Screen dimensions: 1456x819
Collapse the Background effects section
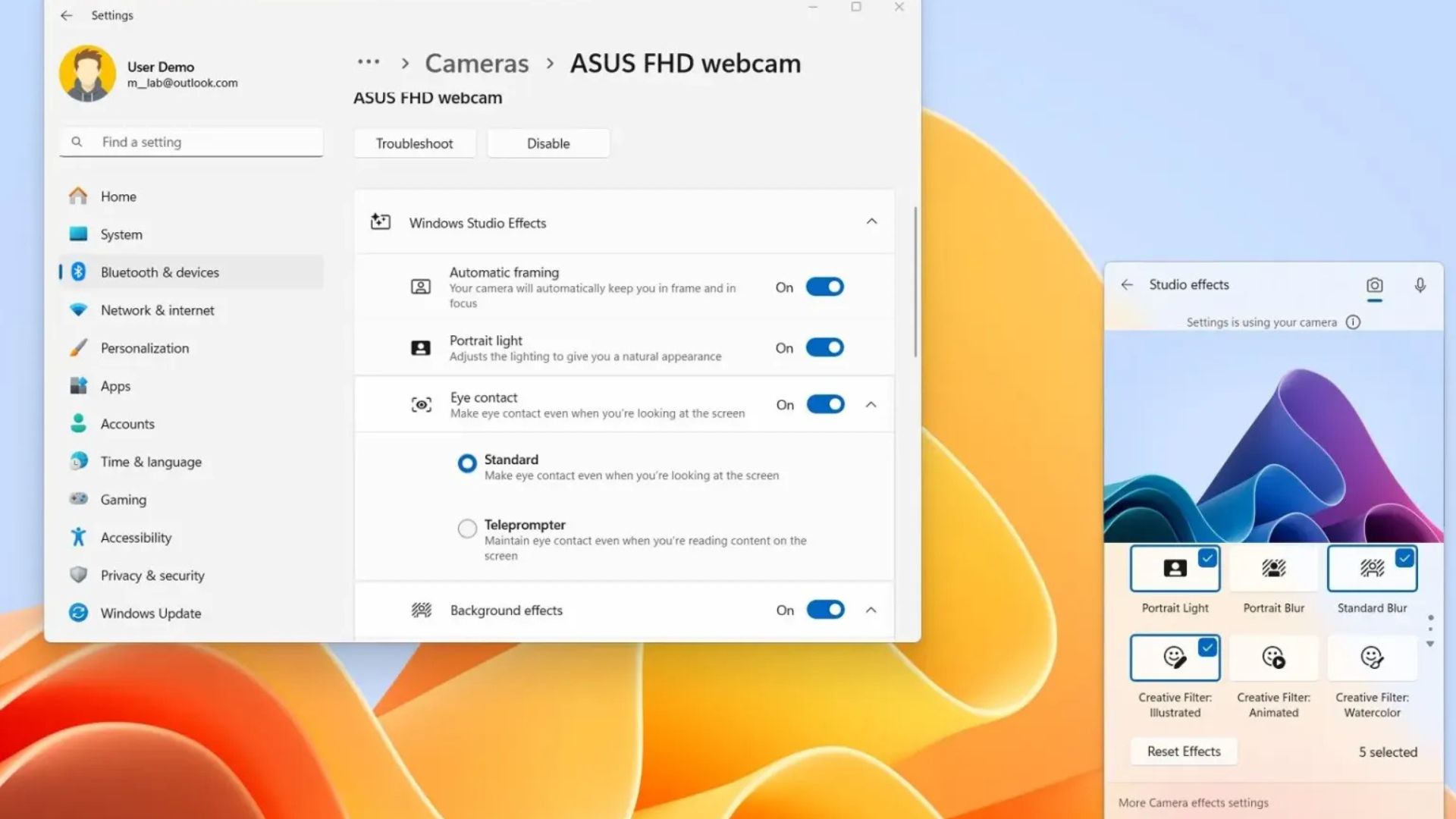point(872,610)
